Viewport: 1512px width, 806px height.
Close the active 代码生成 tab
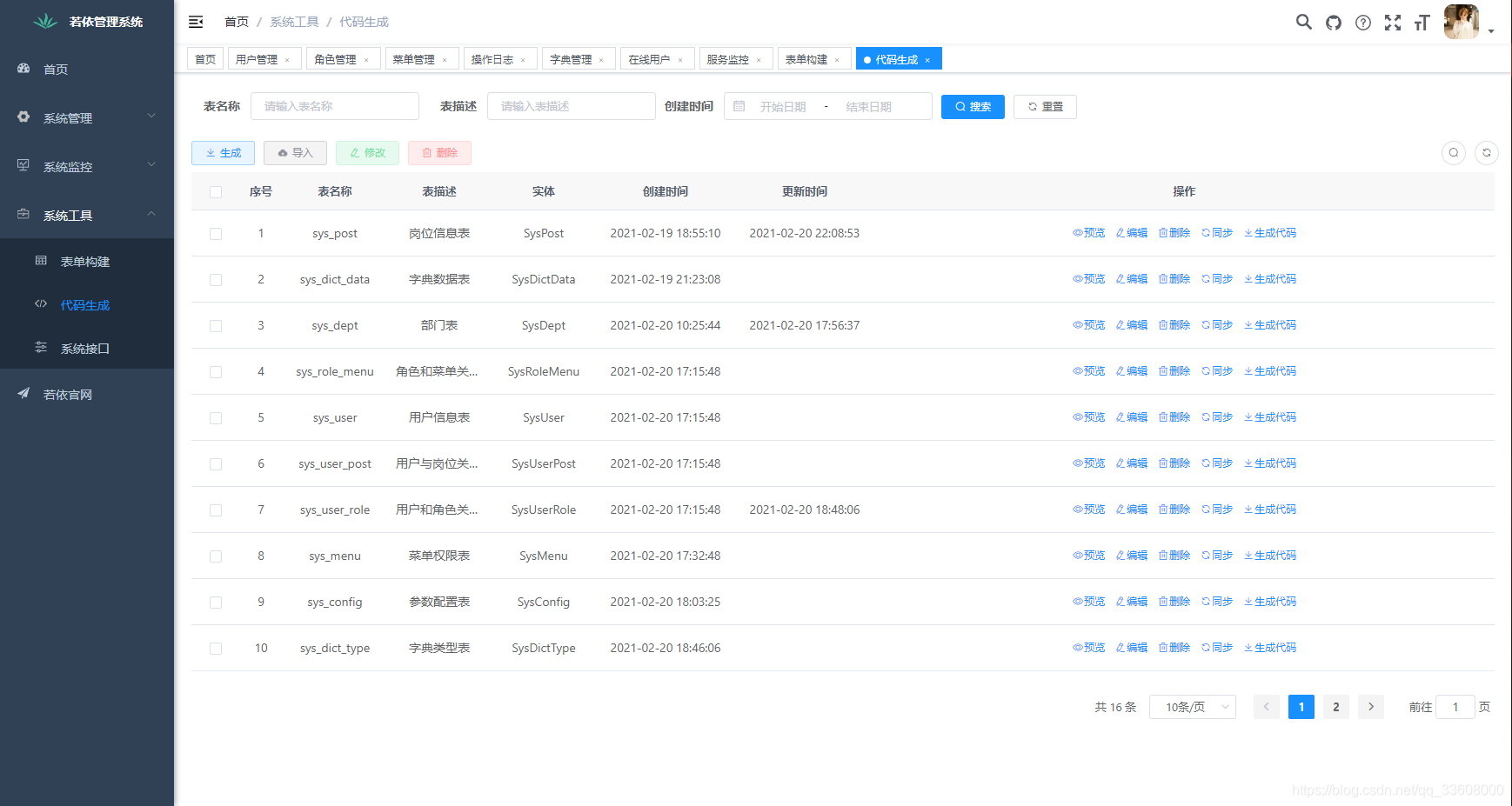click(927, 60)
